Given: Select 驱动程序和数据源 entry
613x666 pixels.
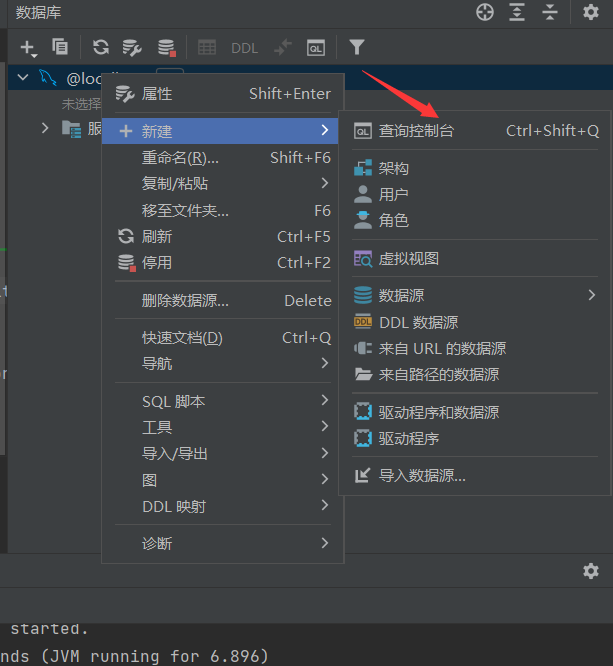Looking at the screenshot, I should tap(475, 412).
